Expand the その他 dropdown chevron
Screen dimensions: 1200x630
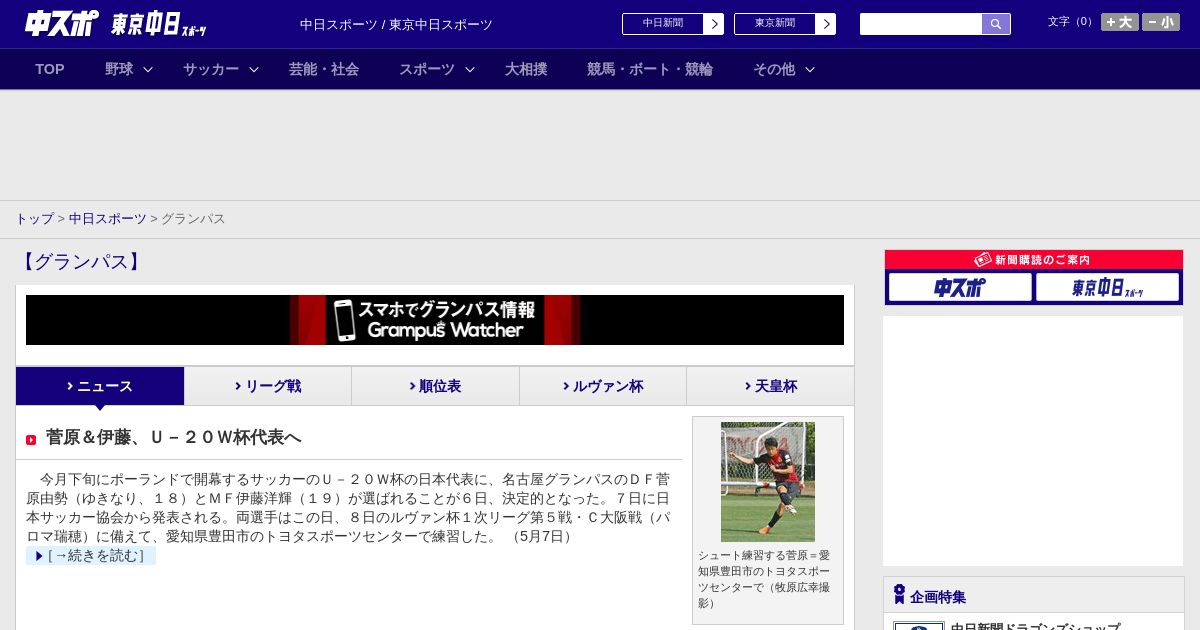810,69
